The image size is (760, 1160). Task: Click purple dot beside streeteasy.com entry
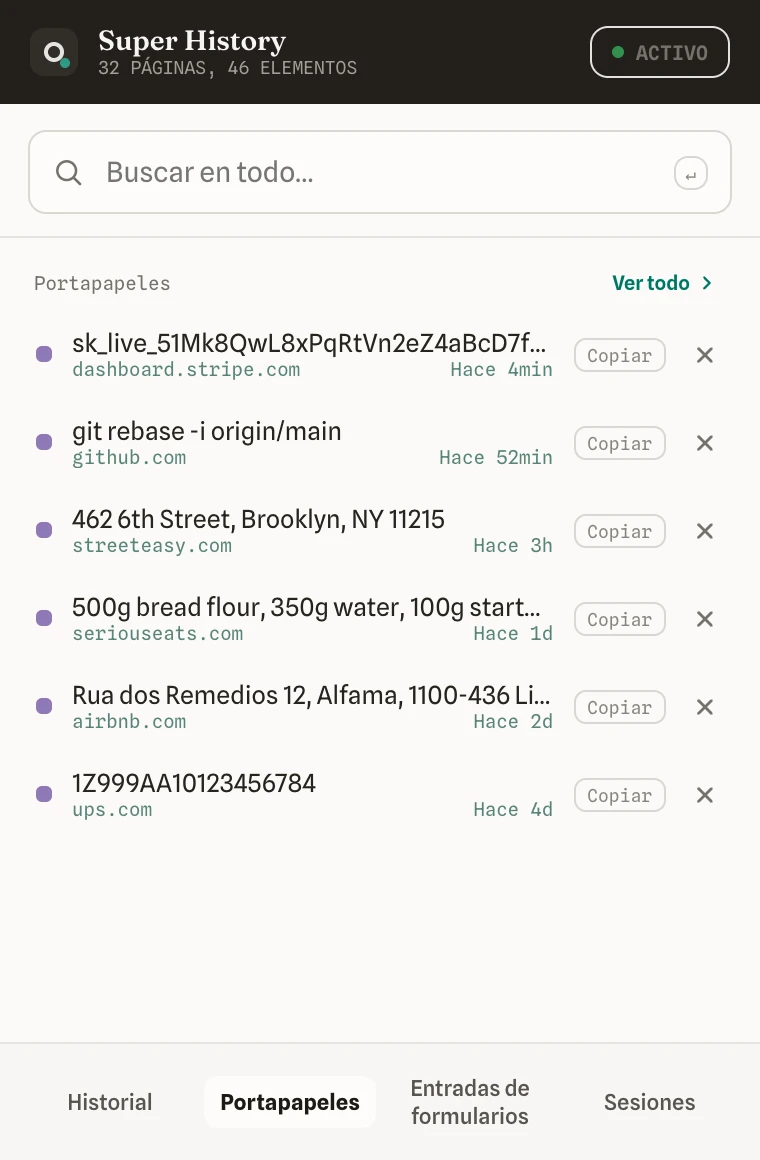(x=44, y=530)
